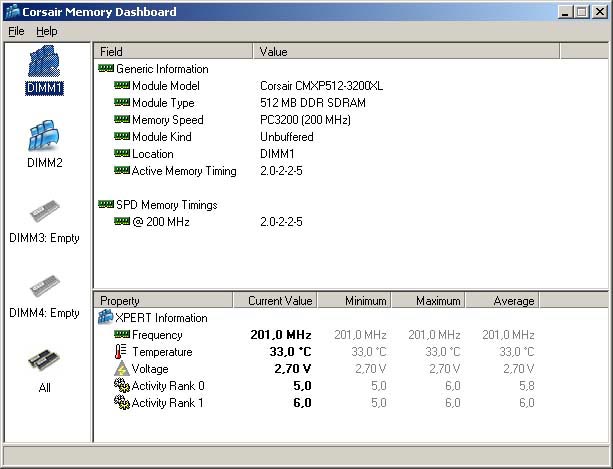Select the DIMM1 memory module icon
Screen dimensions: 613x469
pos(45,64)
